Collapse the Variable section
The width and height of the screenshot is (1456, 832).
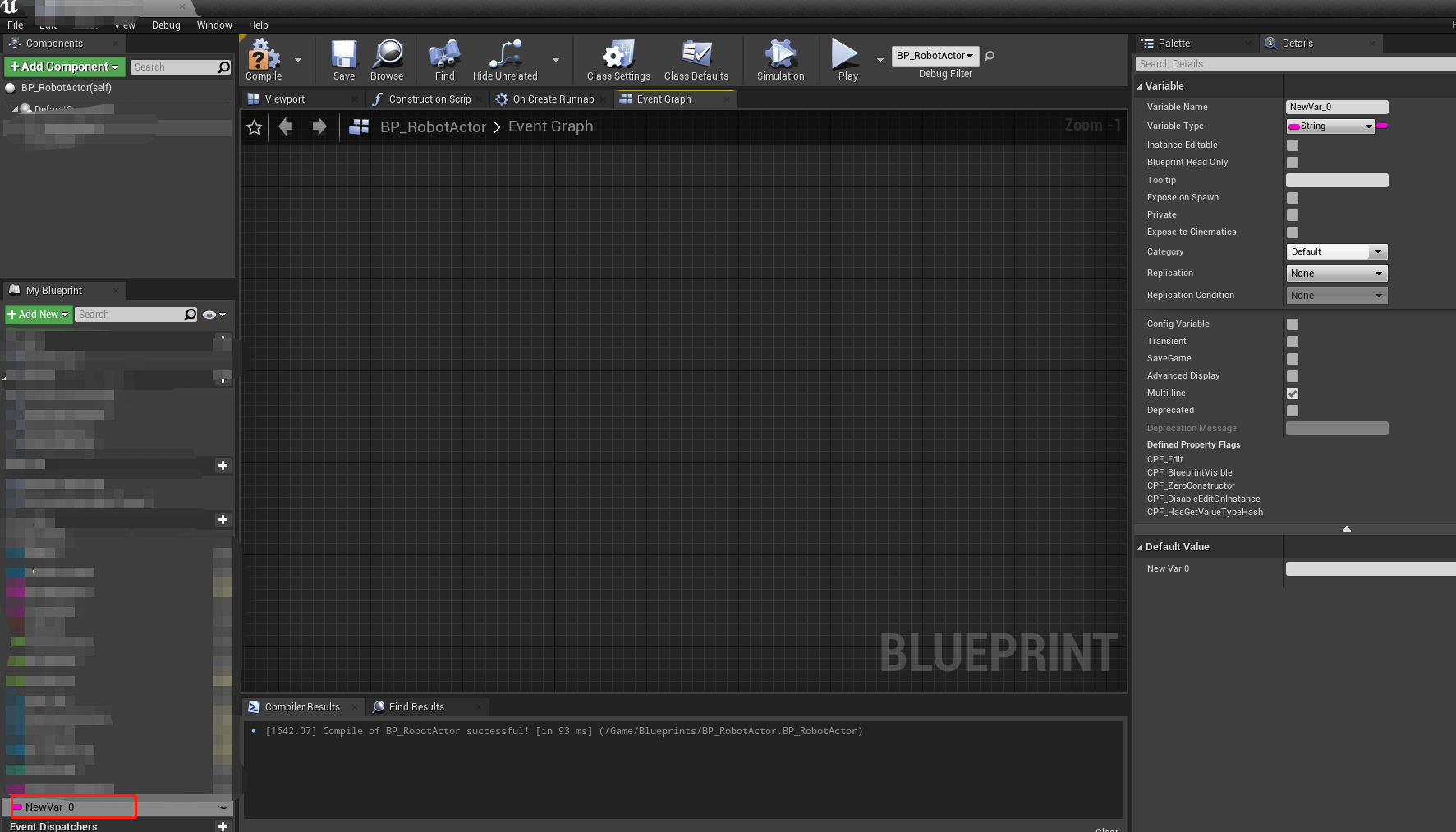tap(1140, 86)
